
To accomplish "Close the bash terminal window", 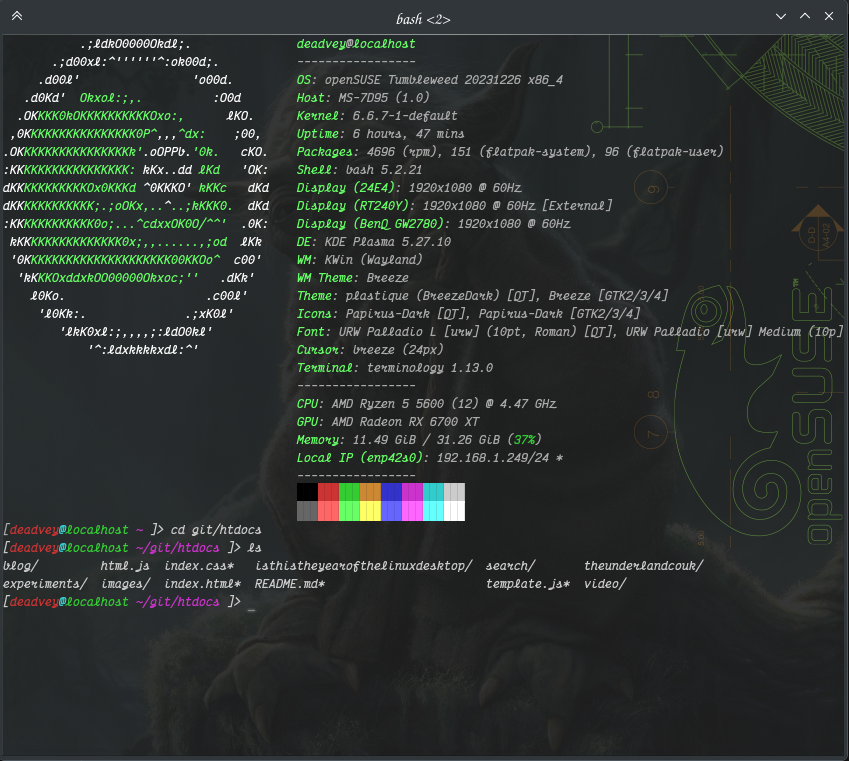I will 829,16.
